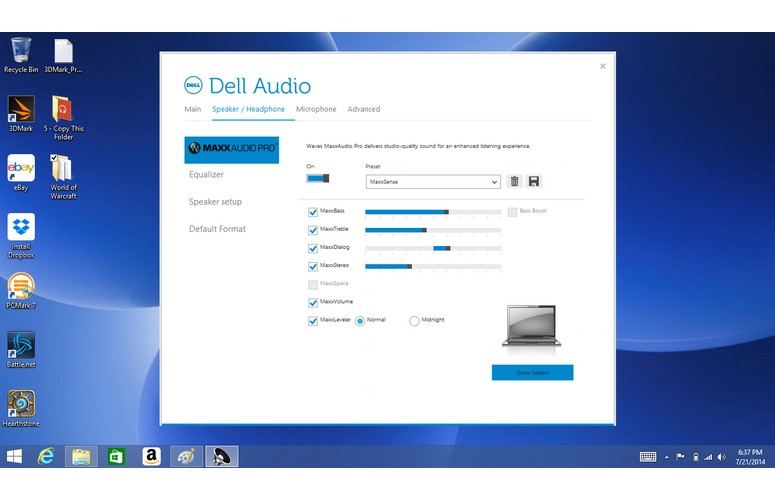This screenshot has height=500, width=775.
Task: Uncheck the MaxxDialog checkbox
Action: (x=313, y=248)
